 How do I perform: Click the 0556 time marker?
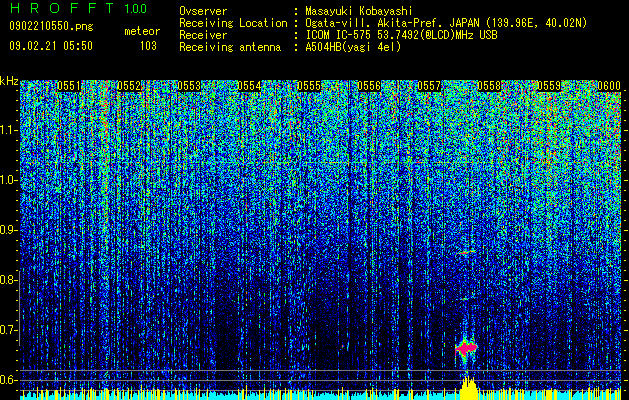point(369,86)
